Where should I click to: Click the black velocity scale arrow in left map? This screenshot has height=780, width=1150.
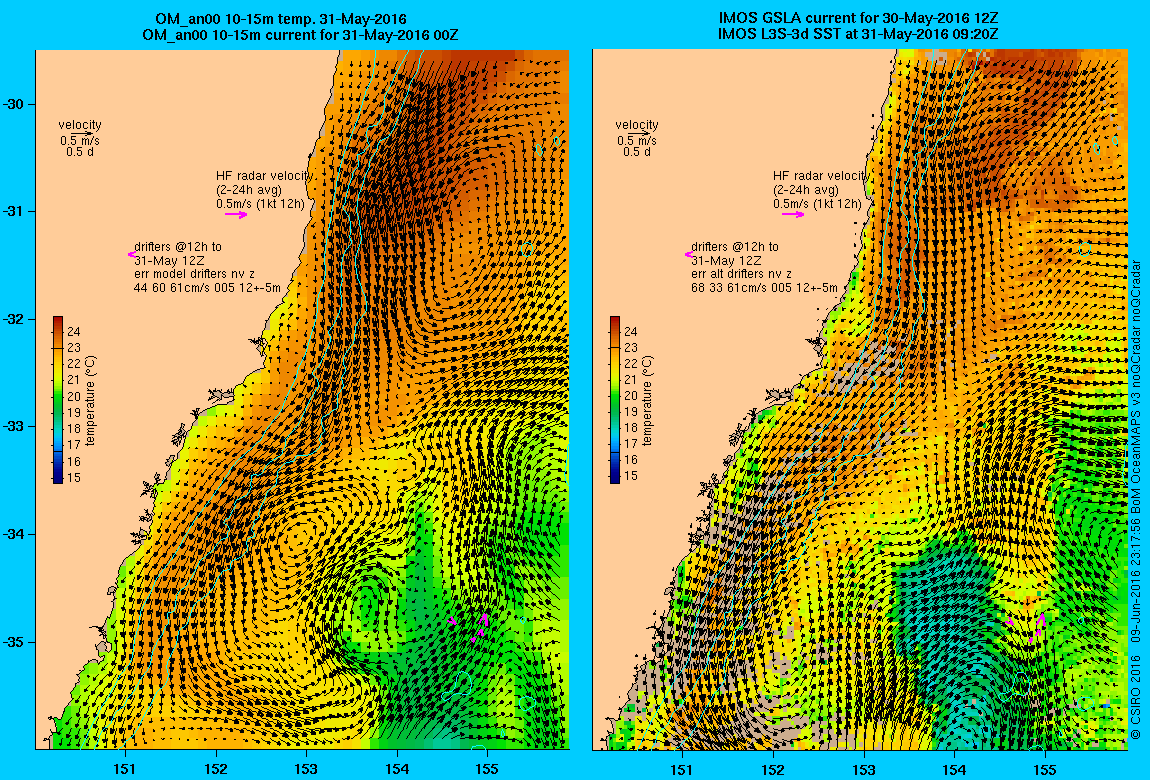pos(81,133)
